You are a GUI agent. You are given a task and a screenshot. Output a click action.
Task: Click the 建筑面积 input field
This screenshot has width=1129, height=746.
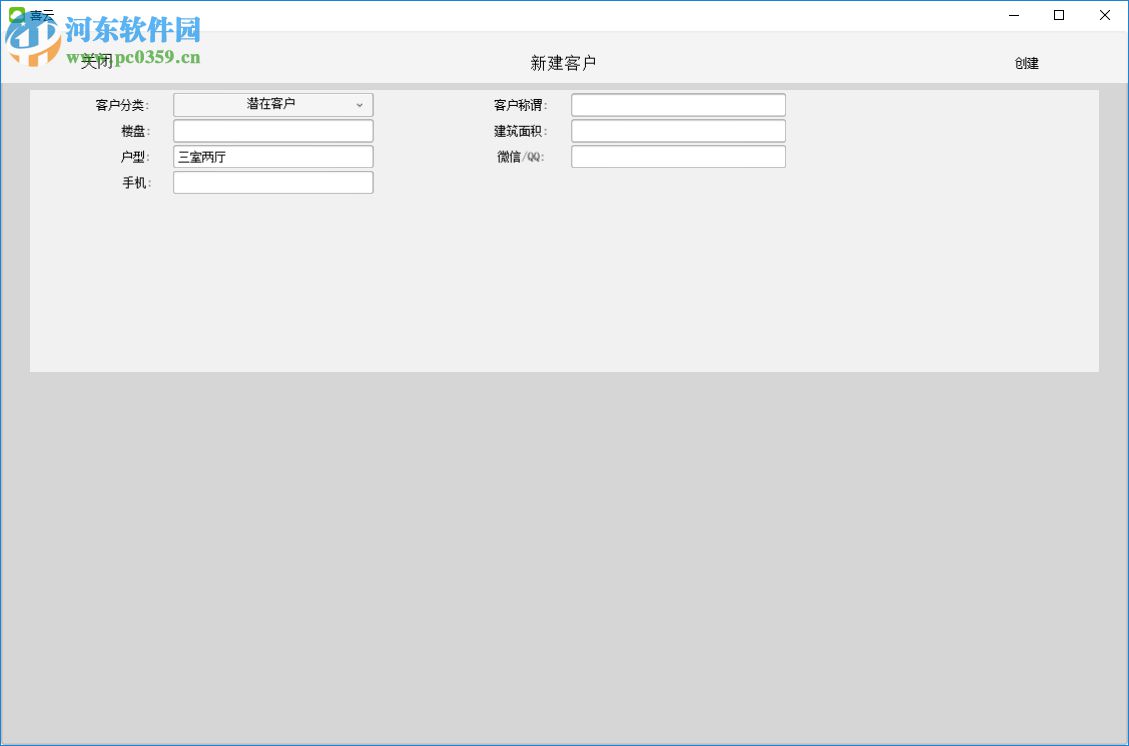(678, 130)
